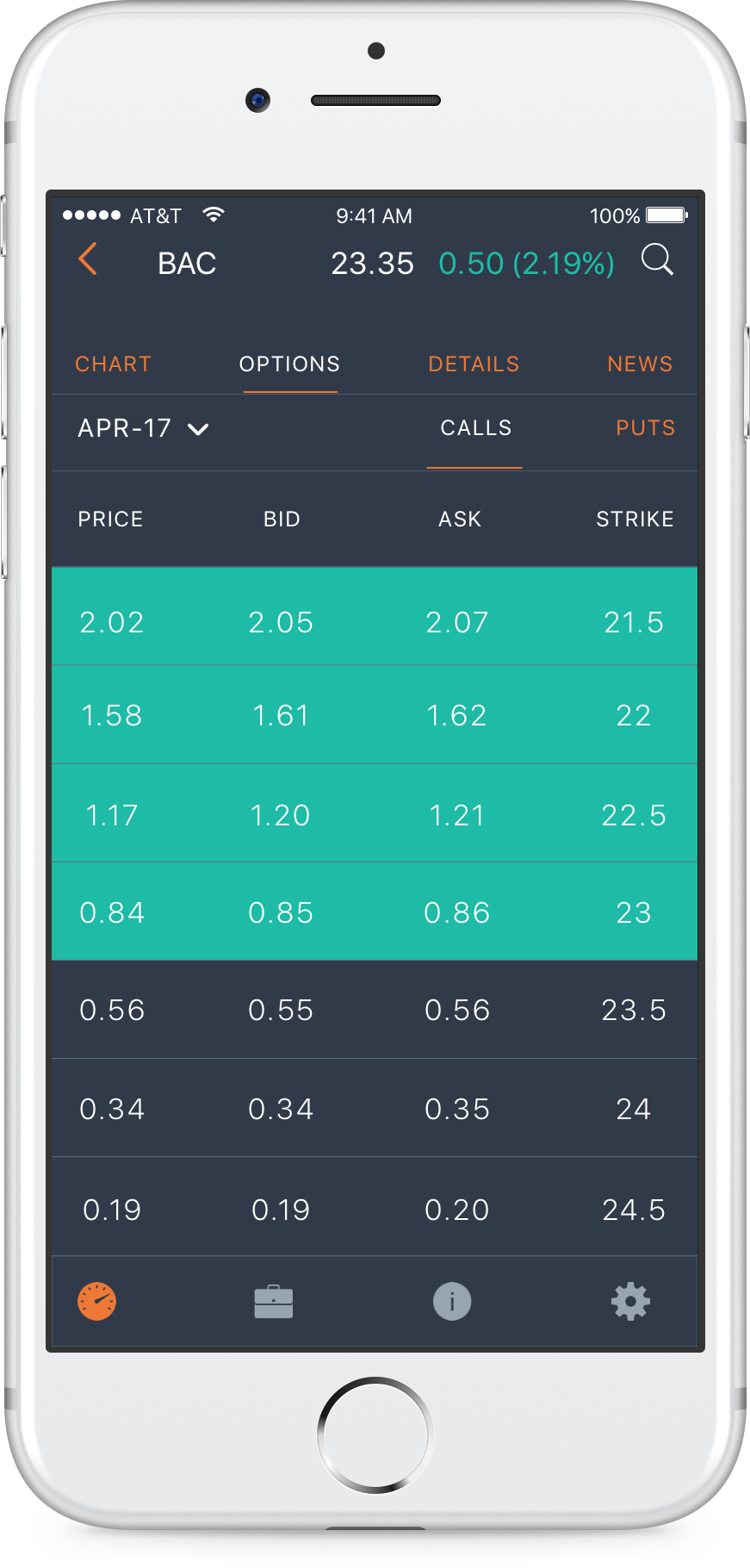Select the 21.5 strike call row
The image size is (750, 1568).
[x=375, y=622]
